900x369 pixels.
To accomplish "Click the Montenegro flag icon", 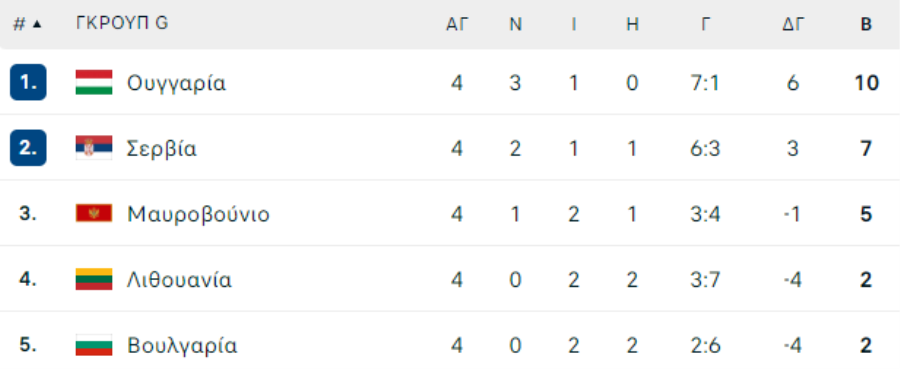I will [94, 213].
